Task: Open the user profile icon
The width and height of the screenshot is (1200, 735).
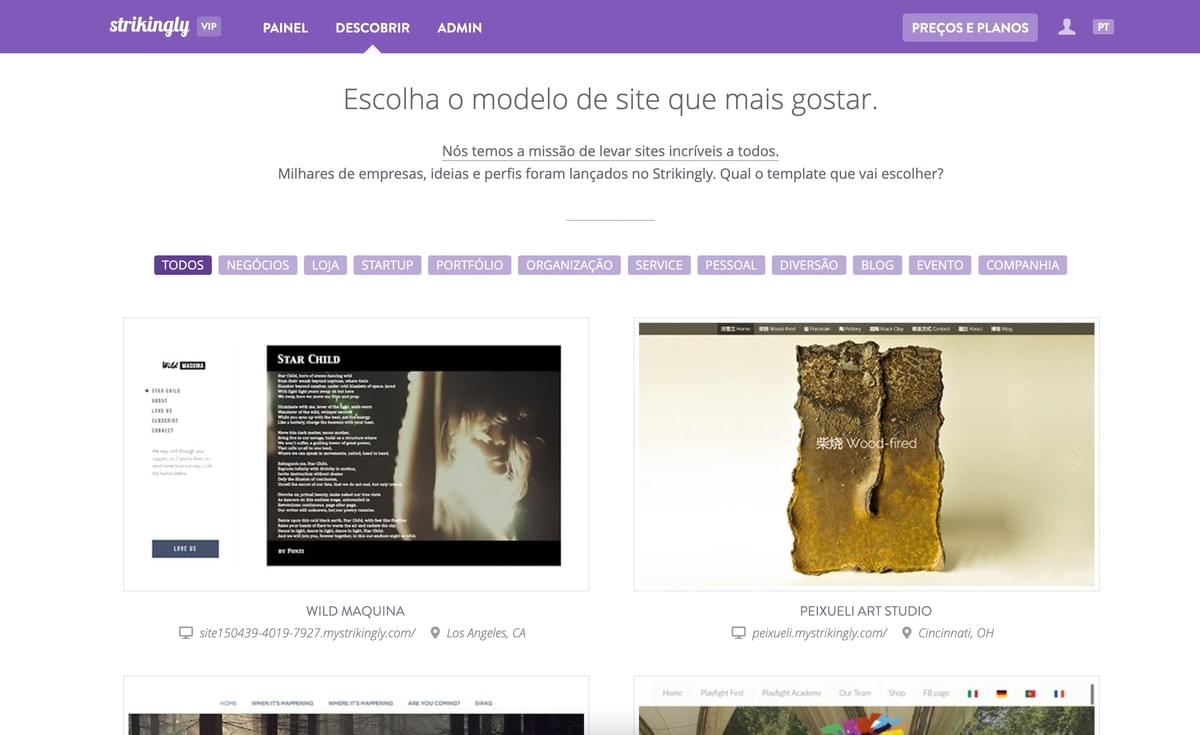Action: (x=1066, y=27)
